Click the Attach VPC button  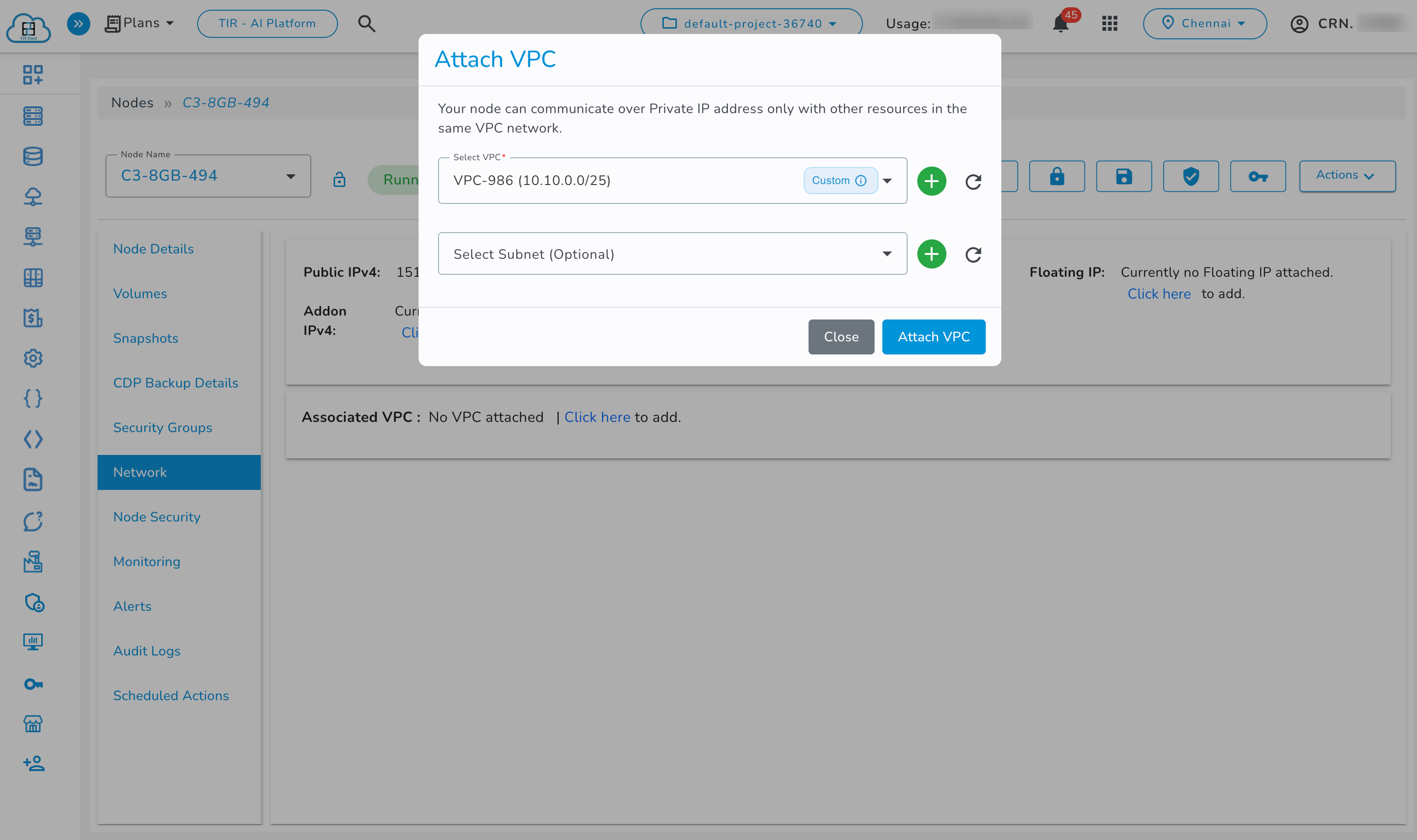(x=933, y=337)
